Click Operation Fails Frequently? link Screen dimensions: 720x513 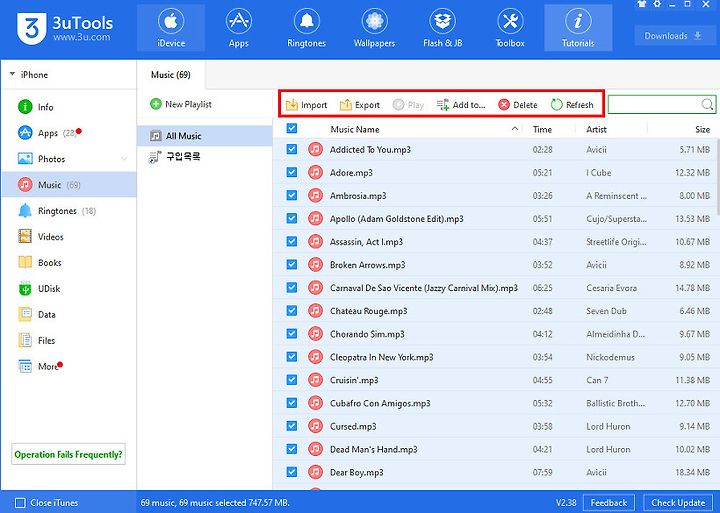click(x=68, y=454)
